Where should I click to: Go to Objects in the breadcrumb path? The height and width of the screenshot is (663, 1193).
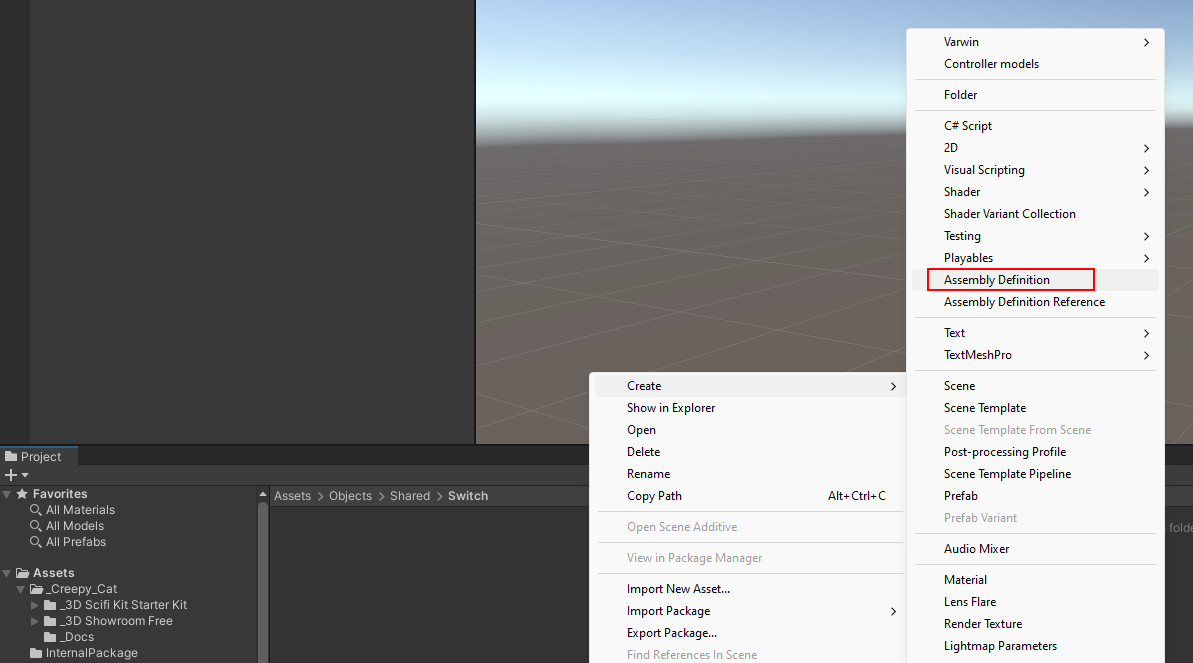350,496
